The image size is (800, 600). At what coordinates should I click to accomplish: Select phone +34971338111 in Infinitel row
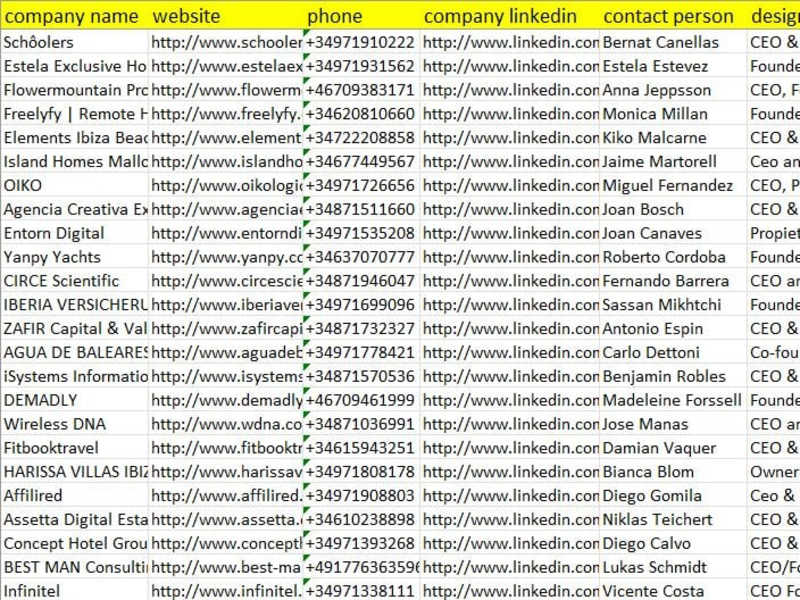click(362, 590)
